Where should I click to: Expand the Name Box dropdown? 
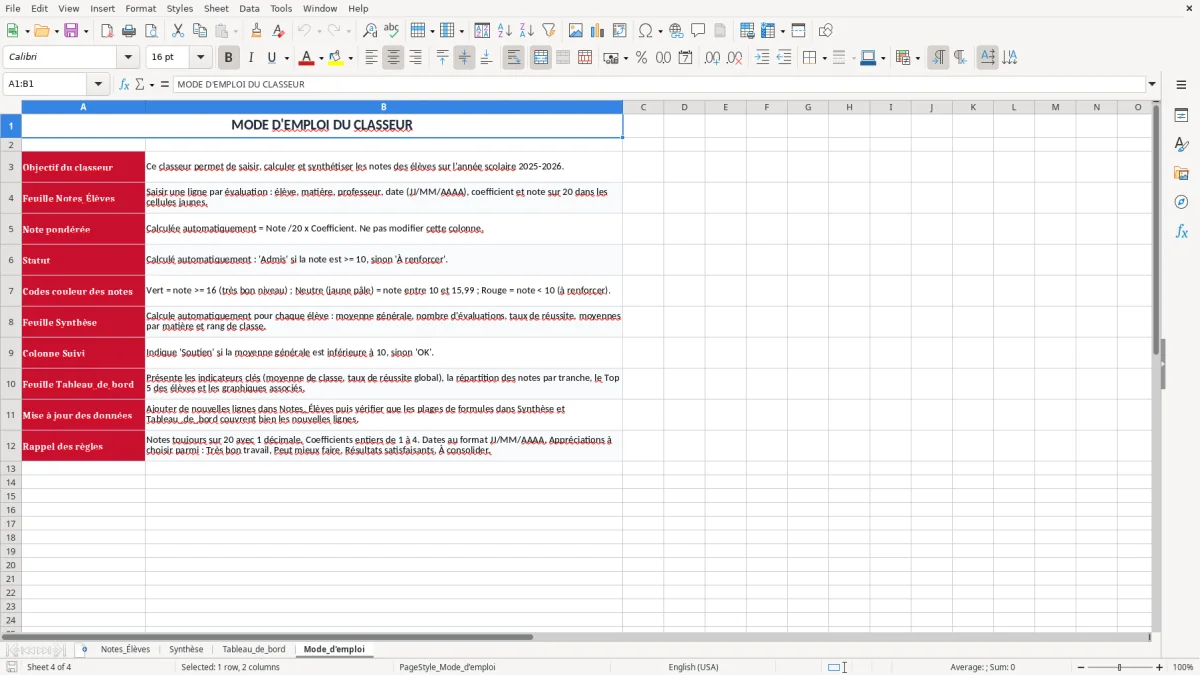coord(98,84)
